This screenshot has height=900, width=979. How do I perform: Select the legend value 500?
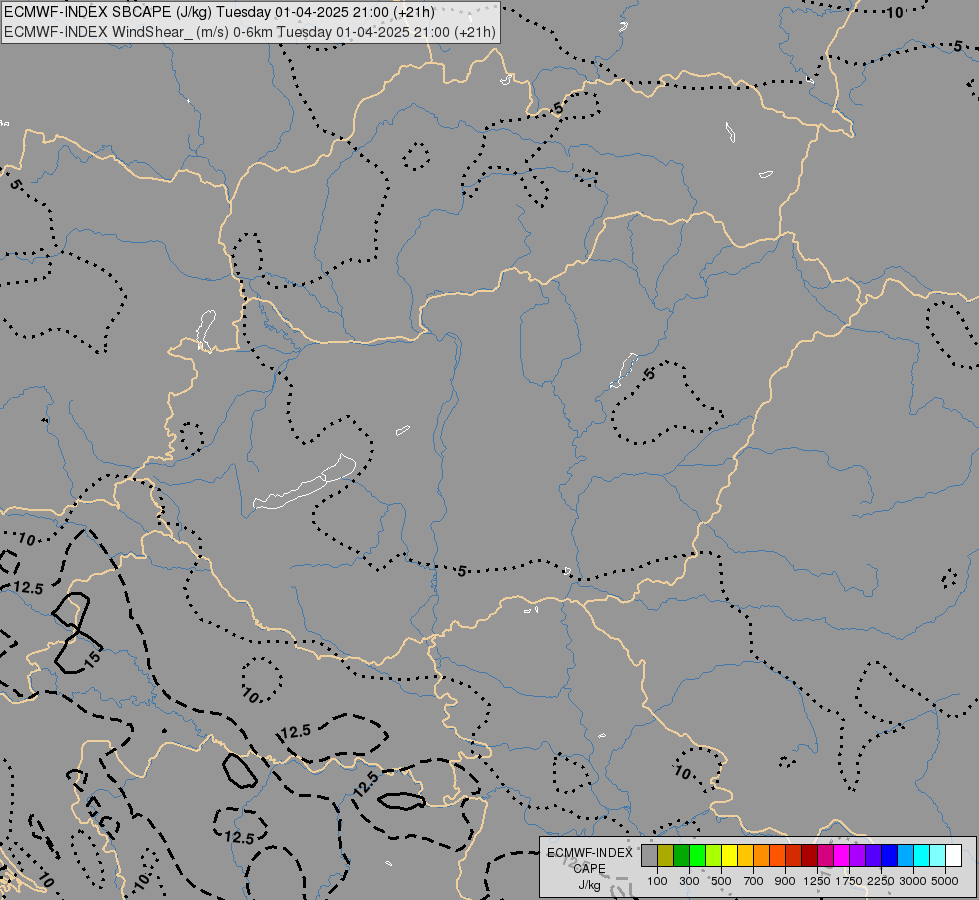click(721, 881)
